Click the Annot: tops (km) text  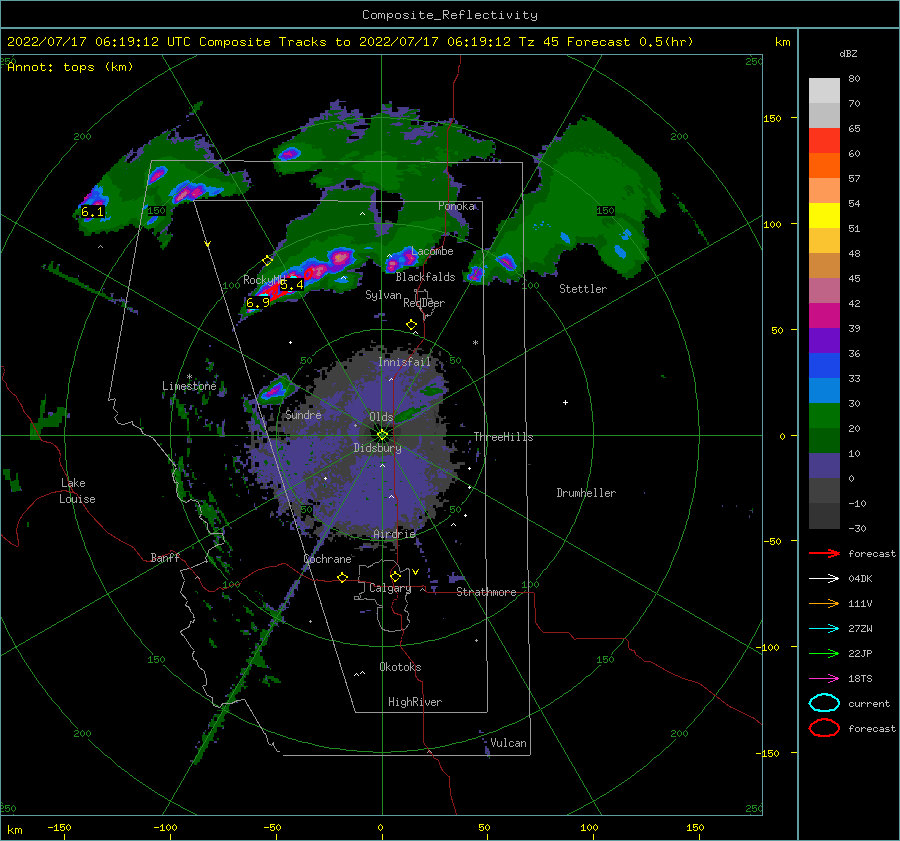point(70,67)
